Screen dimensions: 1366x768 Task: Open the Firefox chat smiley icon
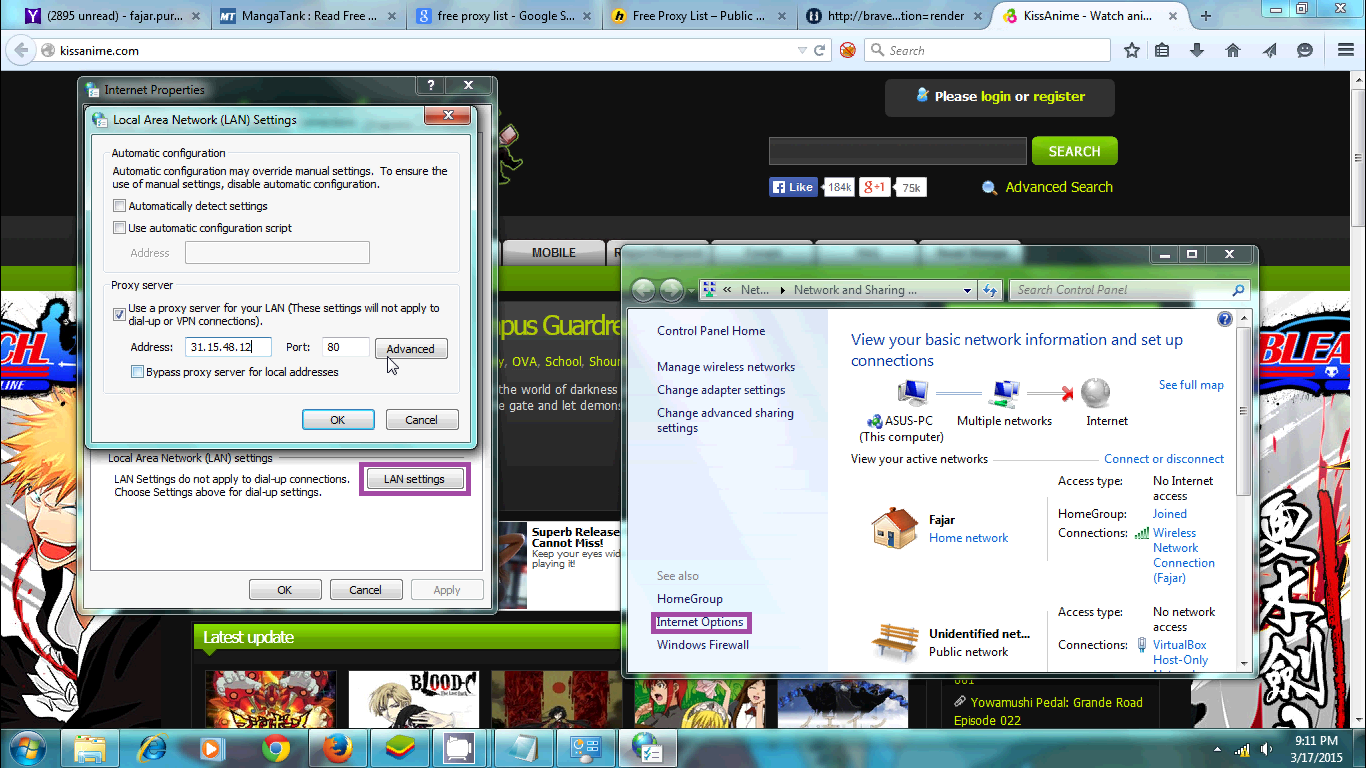(1305, 50)
